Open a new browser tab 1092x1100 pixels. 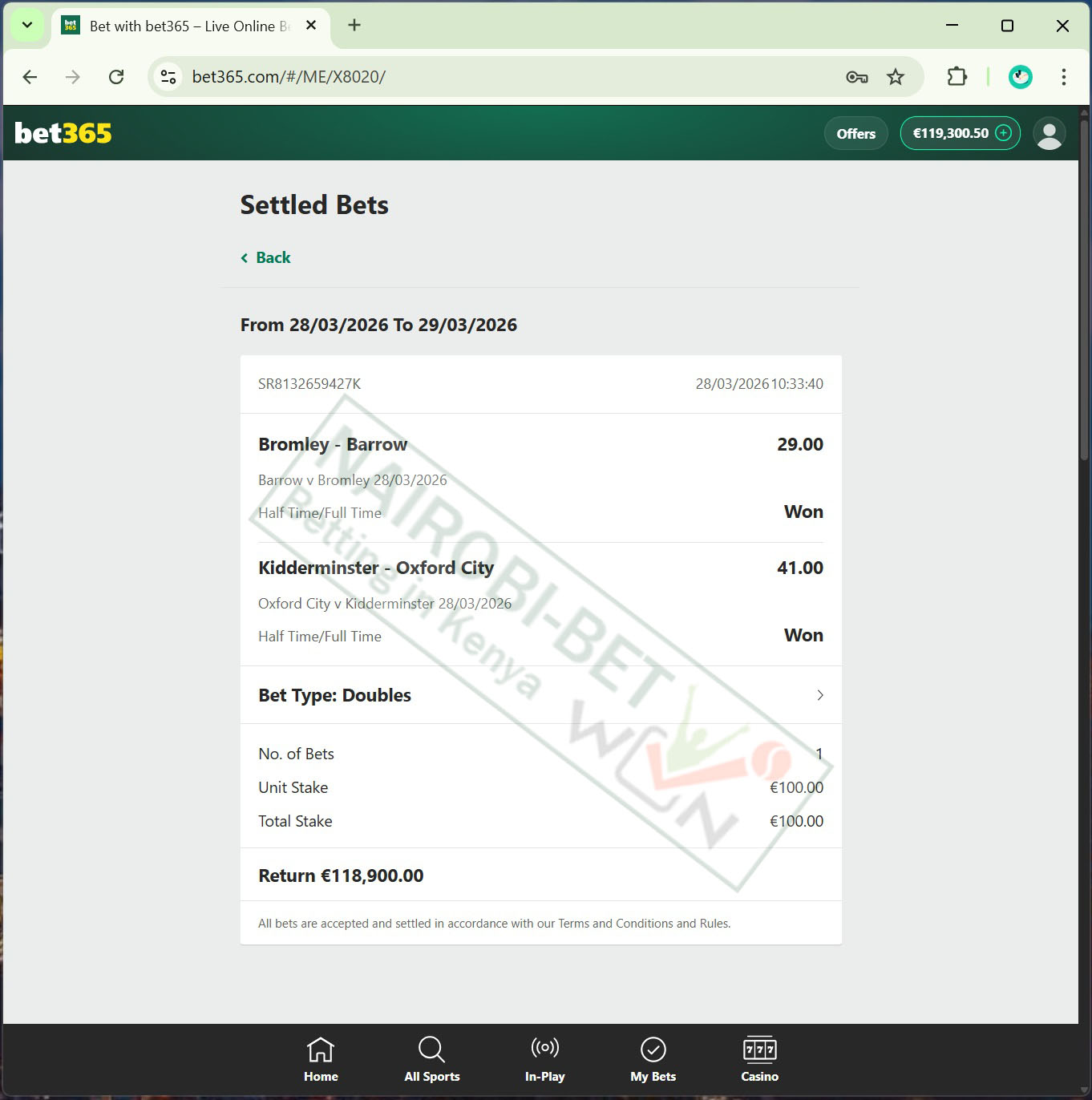pyautogui.click(x=354, y=25)
